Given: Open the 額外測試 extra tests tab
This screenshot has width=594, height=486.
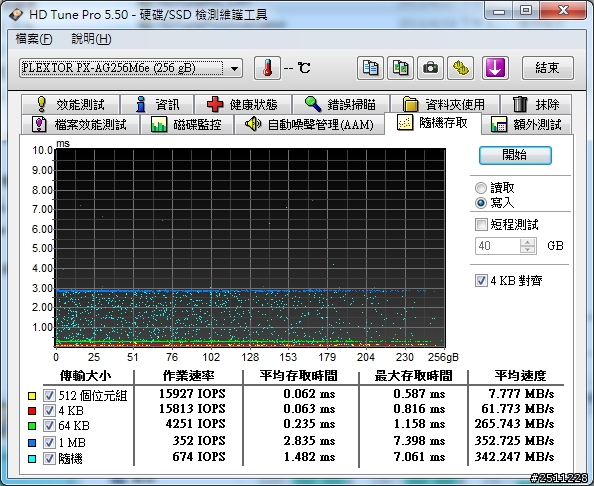Looking at the screenshot, I should coord(527,124).
